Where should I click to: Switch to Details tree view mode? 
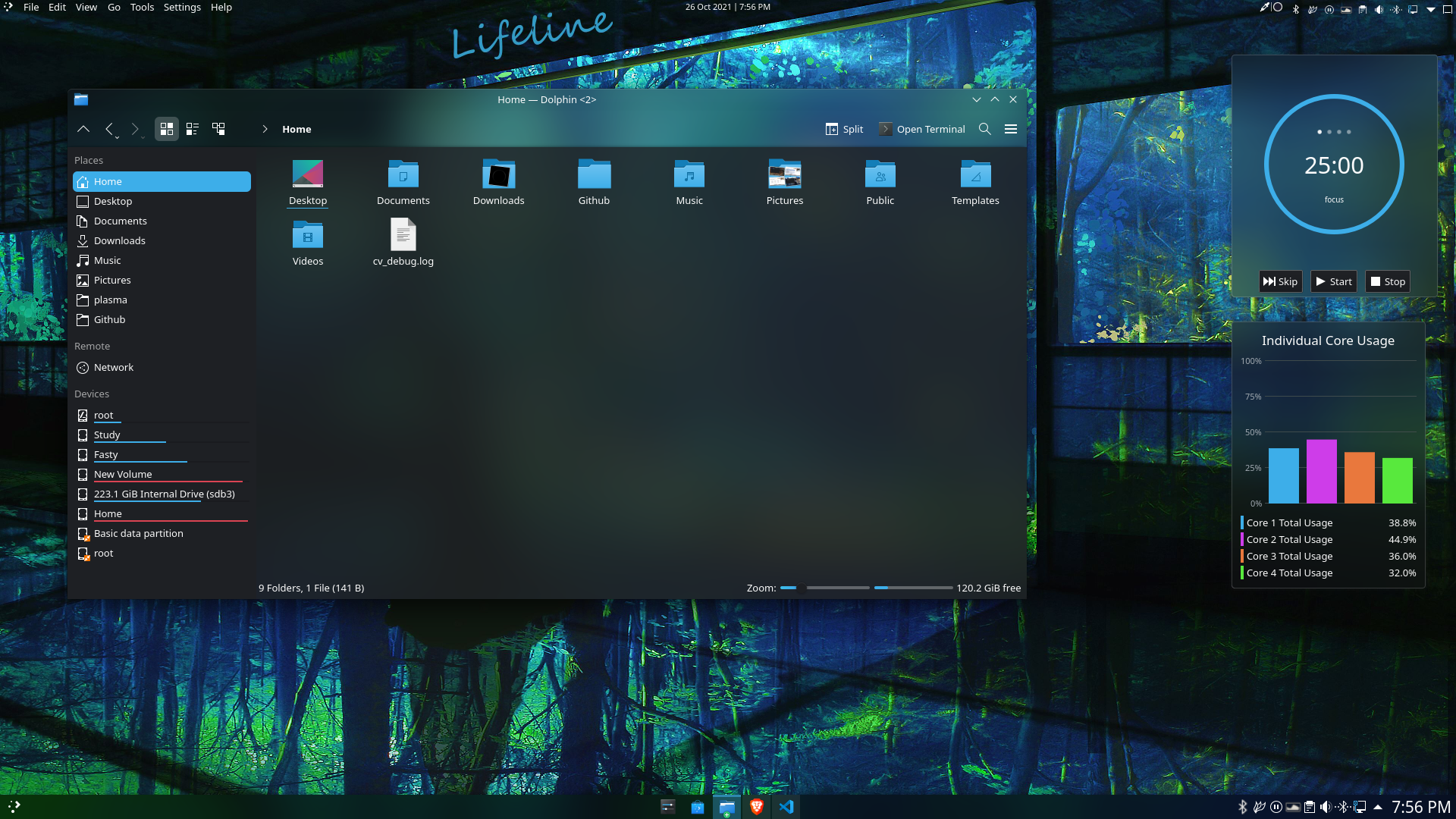[218, 129]
